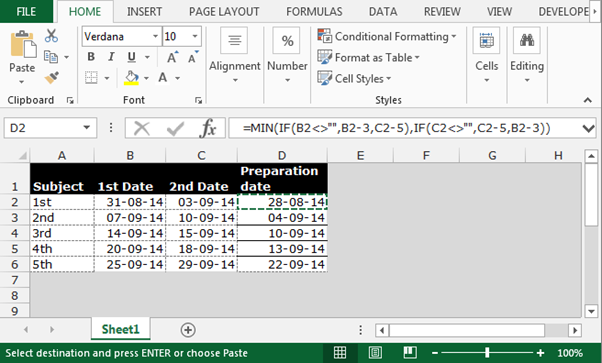Toggle Italic formatting

tap(111, 57)
